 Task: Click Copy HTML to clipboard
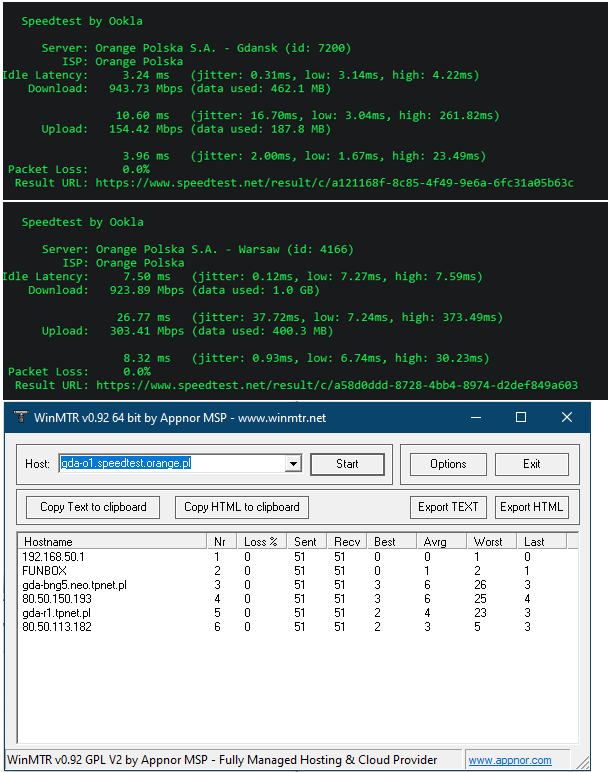[241, 507]
